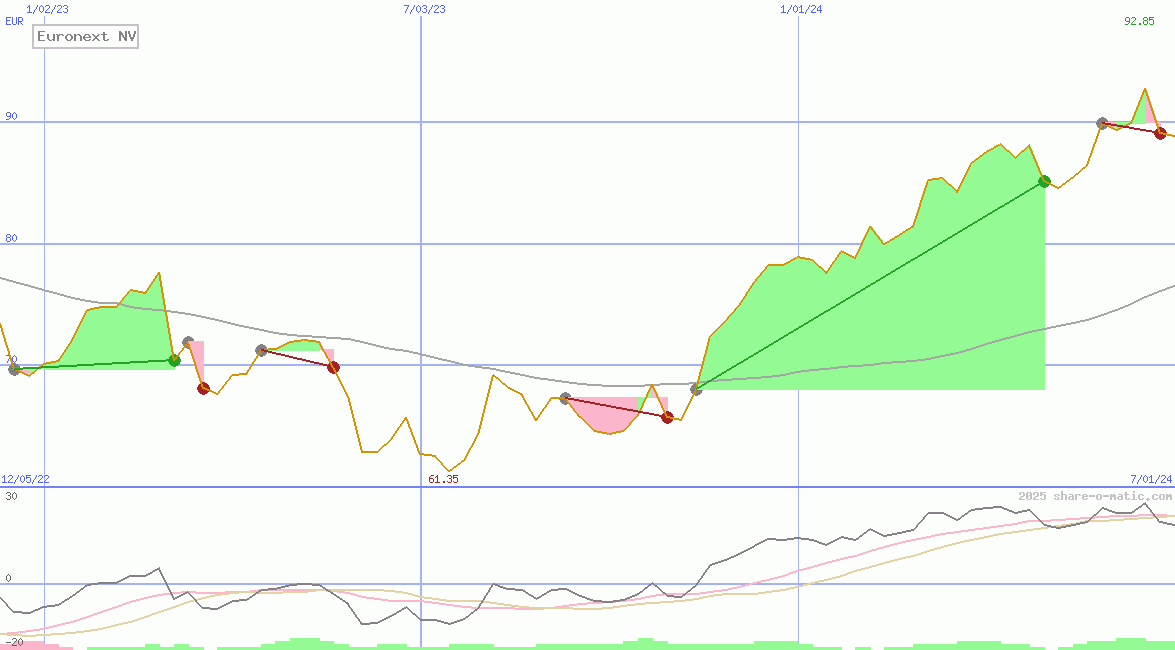Click the 61.35 low price annotation
Viewport: 1175px width, 650px height.
(x=443, y=479)
